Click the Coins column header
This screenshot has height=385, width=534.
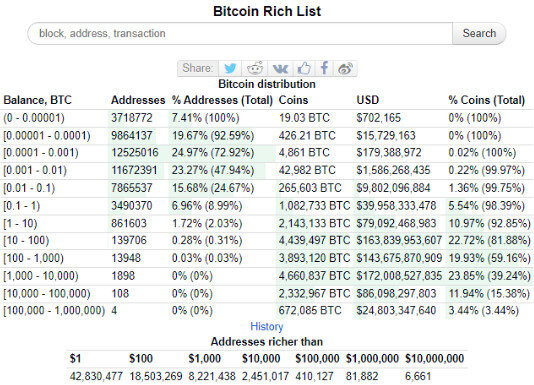pyautogui.click(x=293, y=100)
